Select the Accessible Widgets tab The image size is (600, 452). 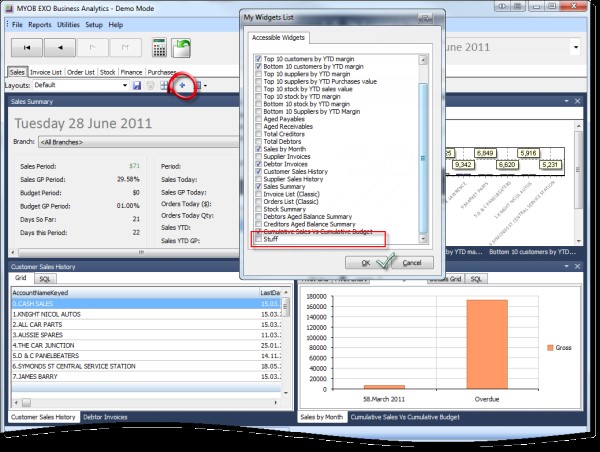point(278,38)
